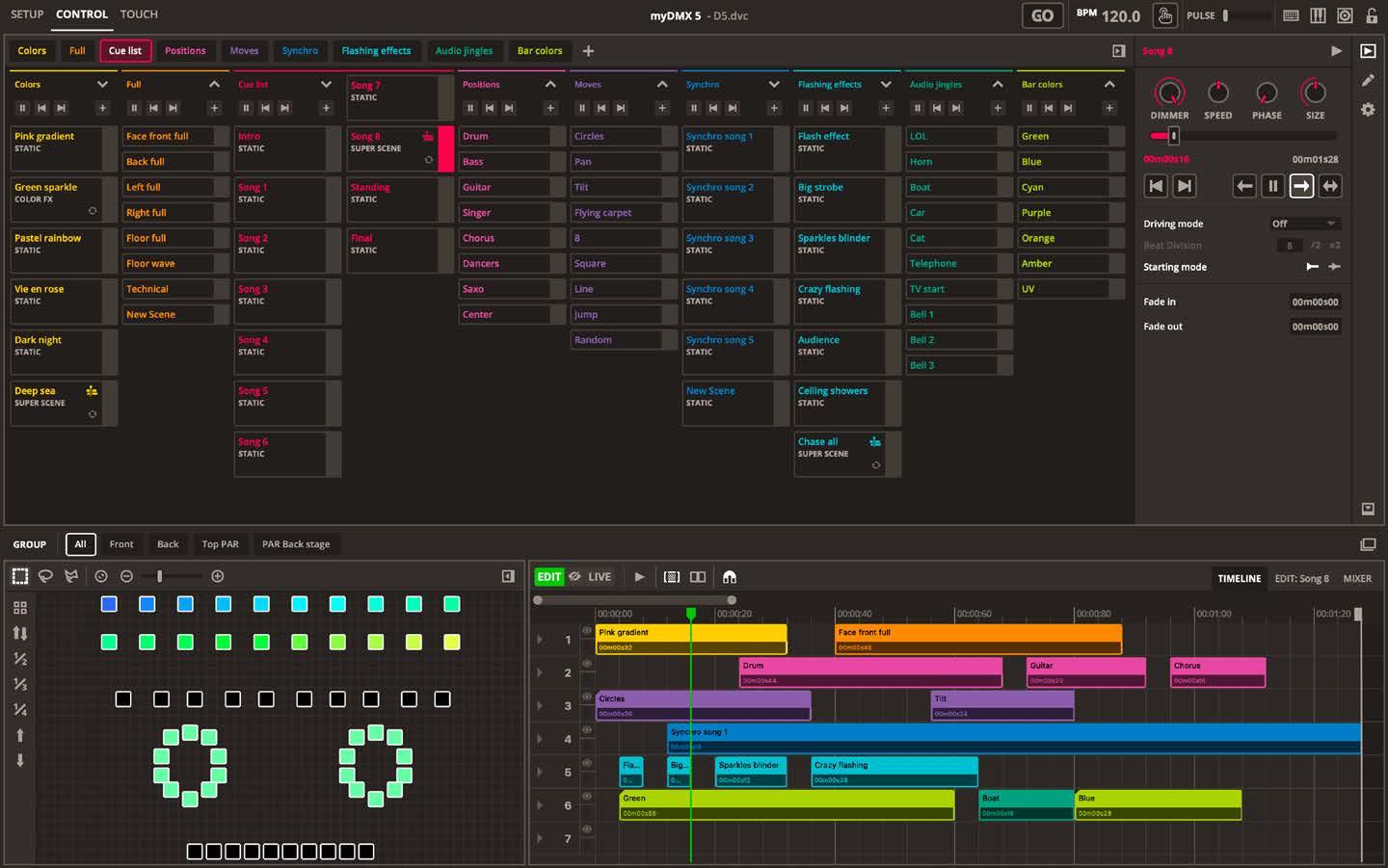Click the select all fixtures grid icon
Viewport: 1388px width, 868px height.
coord(20,608)
